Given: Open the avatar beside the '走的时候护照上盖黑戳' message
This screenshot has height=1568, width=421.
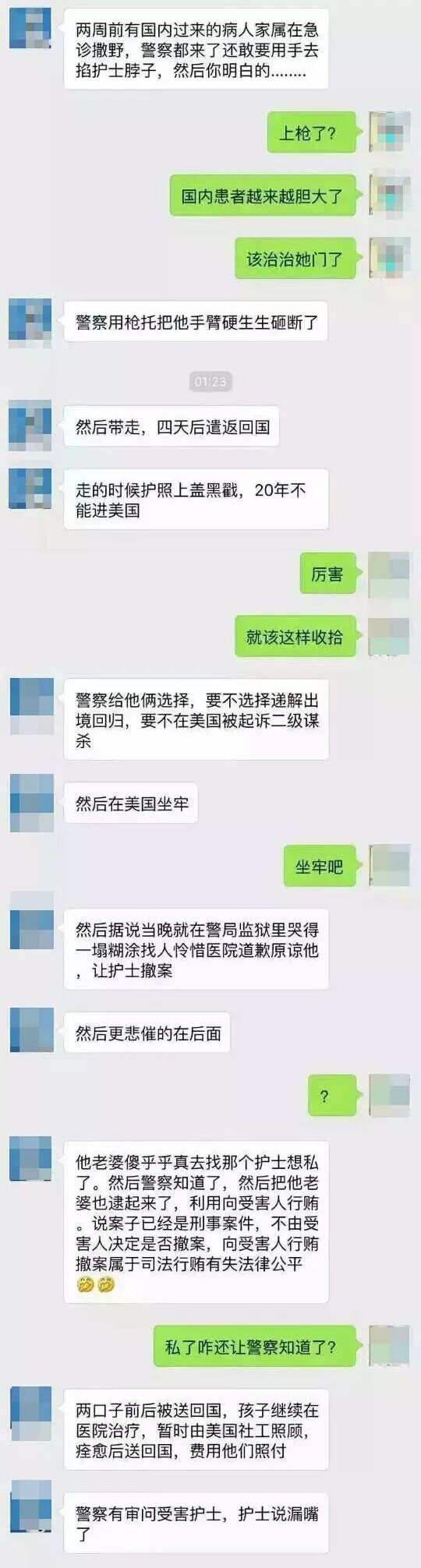Looking at the screenshot, I should (30, 489).
